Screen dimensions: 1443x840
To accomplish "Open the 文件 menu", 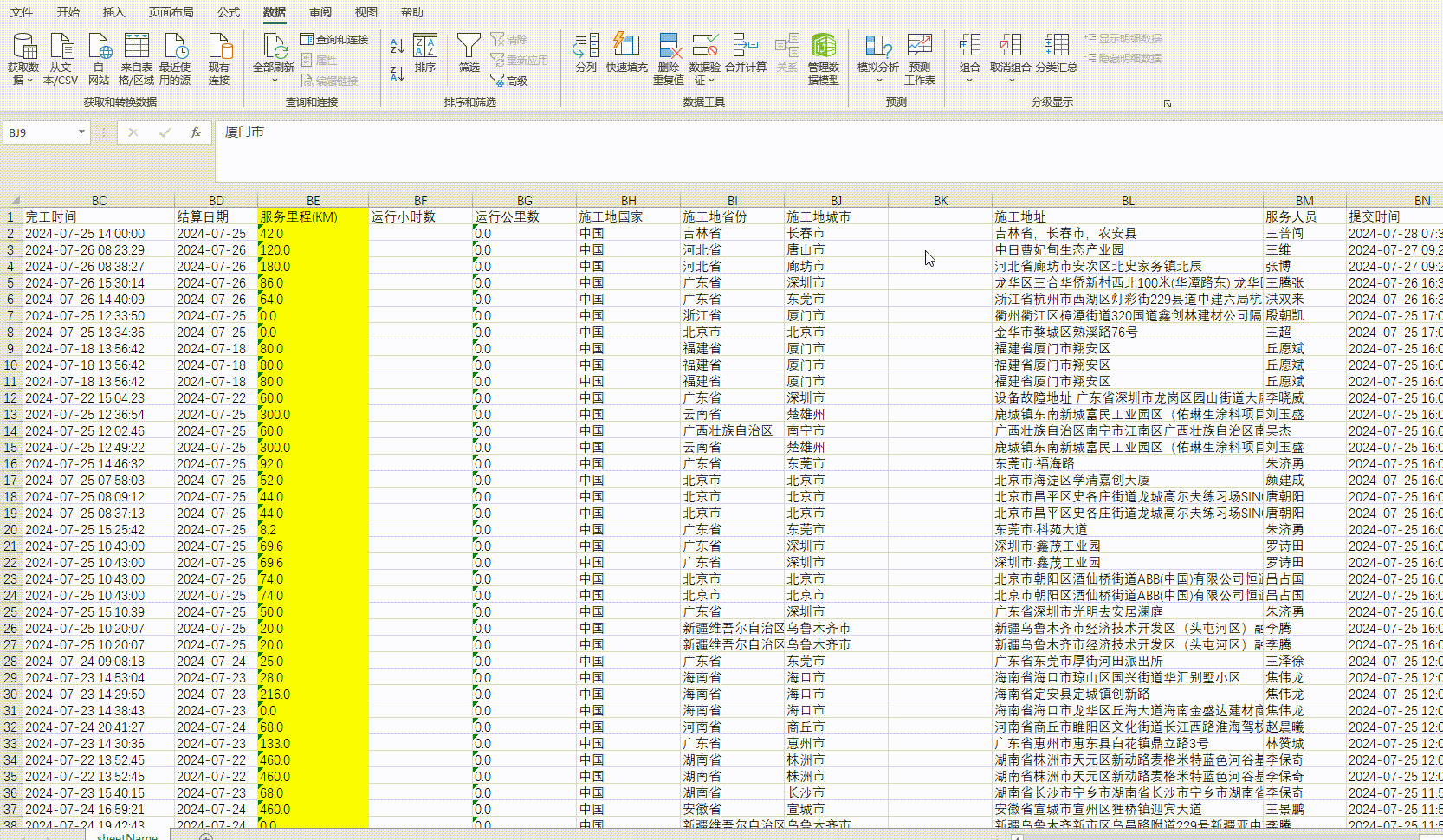I will click(22, 12).
